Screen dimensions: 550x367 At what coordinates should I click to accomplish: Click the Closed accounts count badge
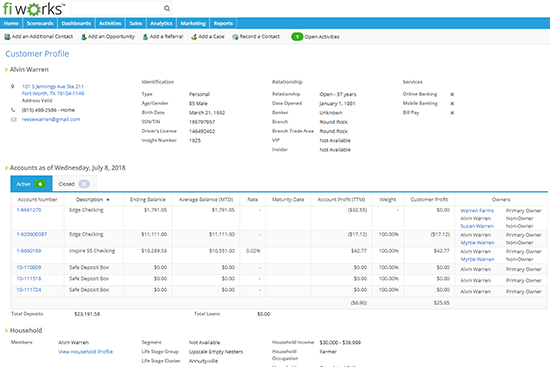coord(84,184)
